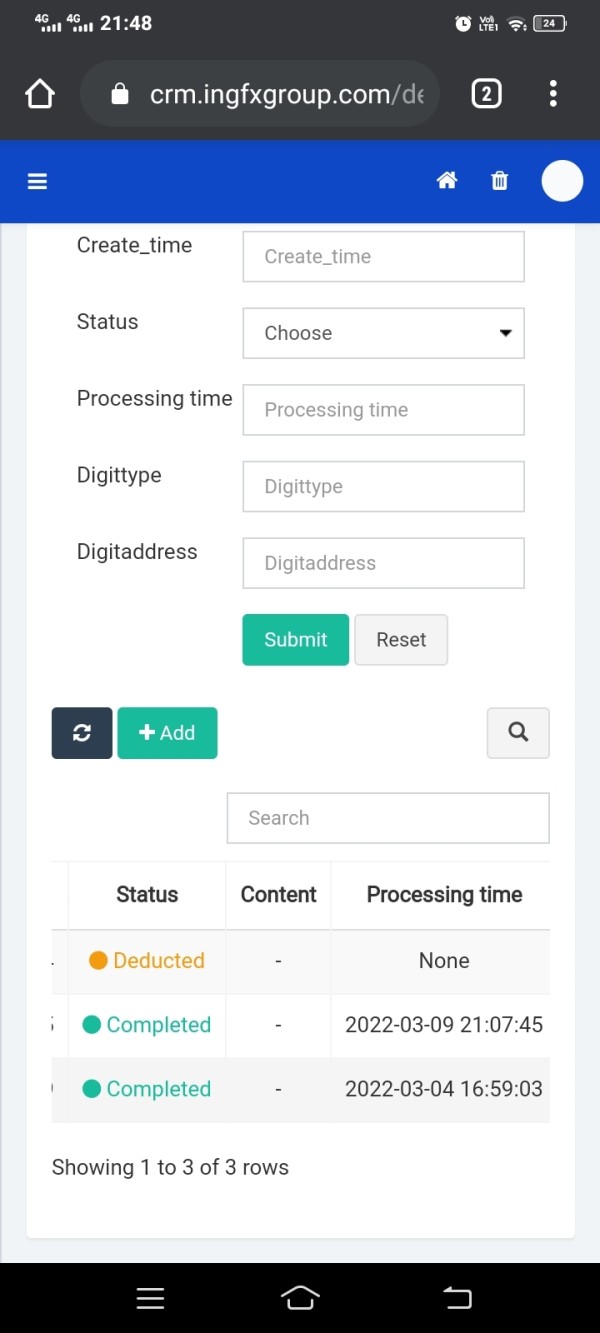Open browser three-dot overflow menu
Screen dimensions: 600x1333
(x=553, y=94)
